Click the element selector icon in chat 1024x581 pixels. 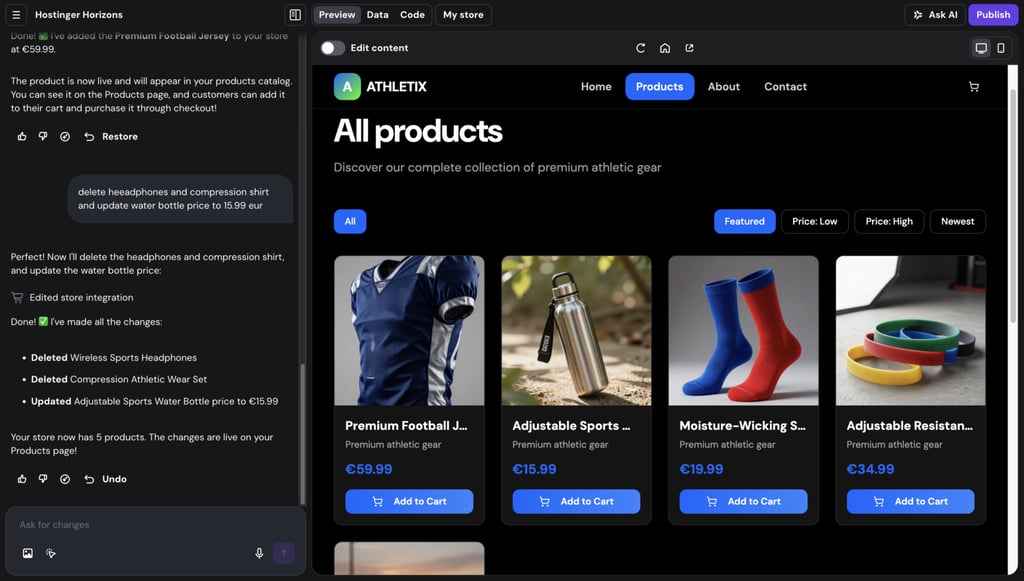point(51,553)
